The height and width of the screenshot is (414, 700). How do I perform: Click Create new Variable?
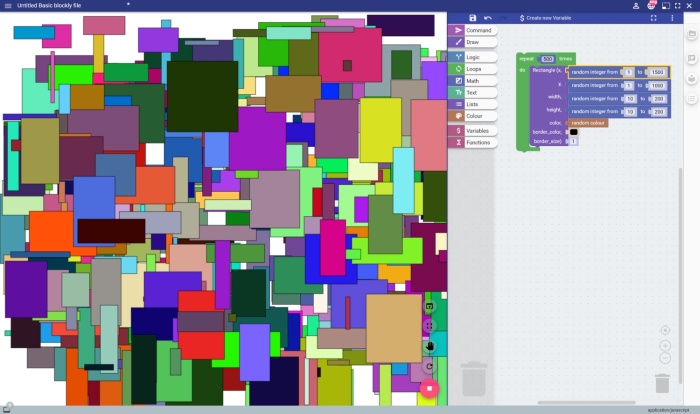pyautogui.click(x=545, y=18)
